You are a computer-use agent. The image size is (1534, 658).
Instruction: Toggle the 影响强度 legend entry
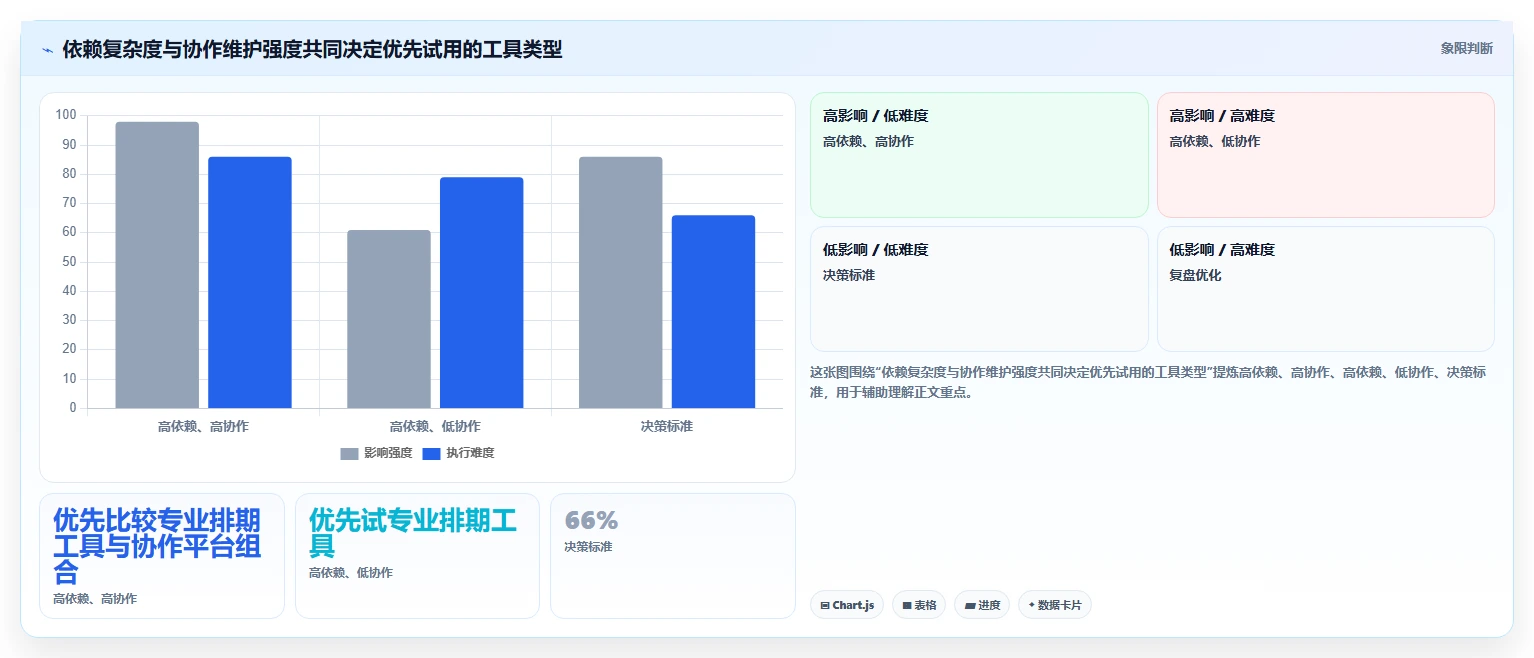tap(376, 453)
